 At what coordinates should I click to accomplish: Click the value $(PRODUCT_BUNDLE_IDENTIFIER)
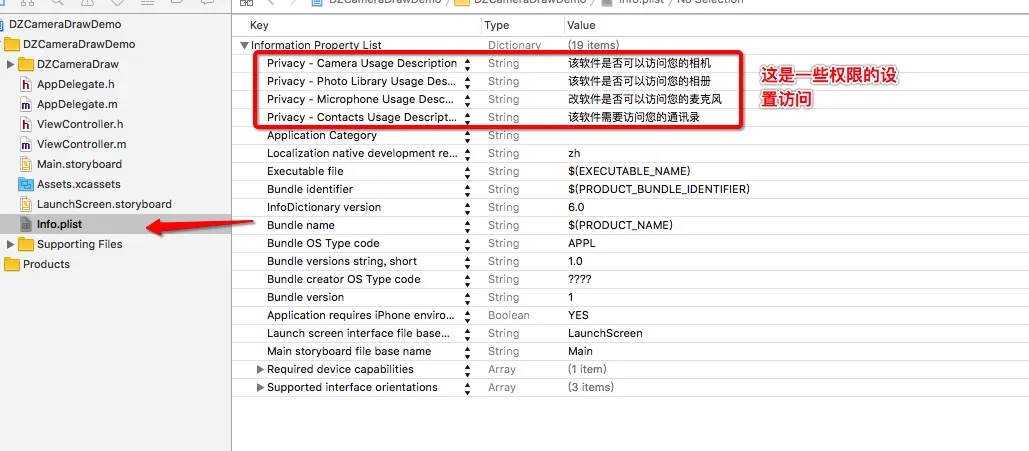click(659, 189)
